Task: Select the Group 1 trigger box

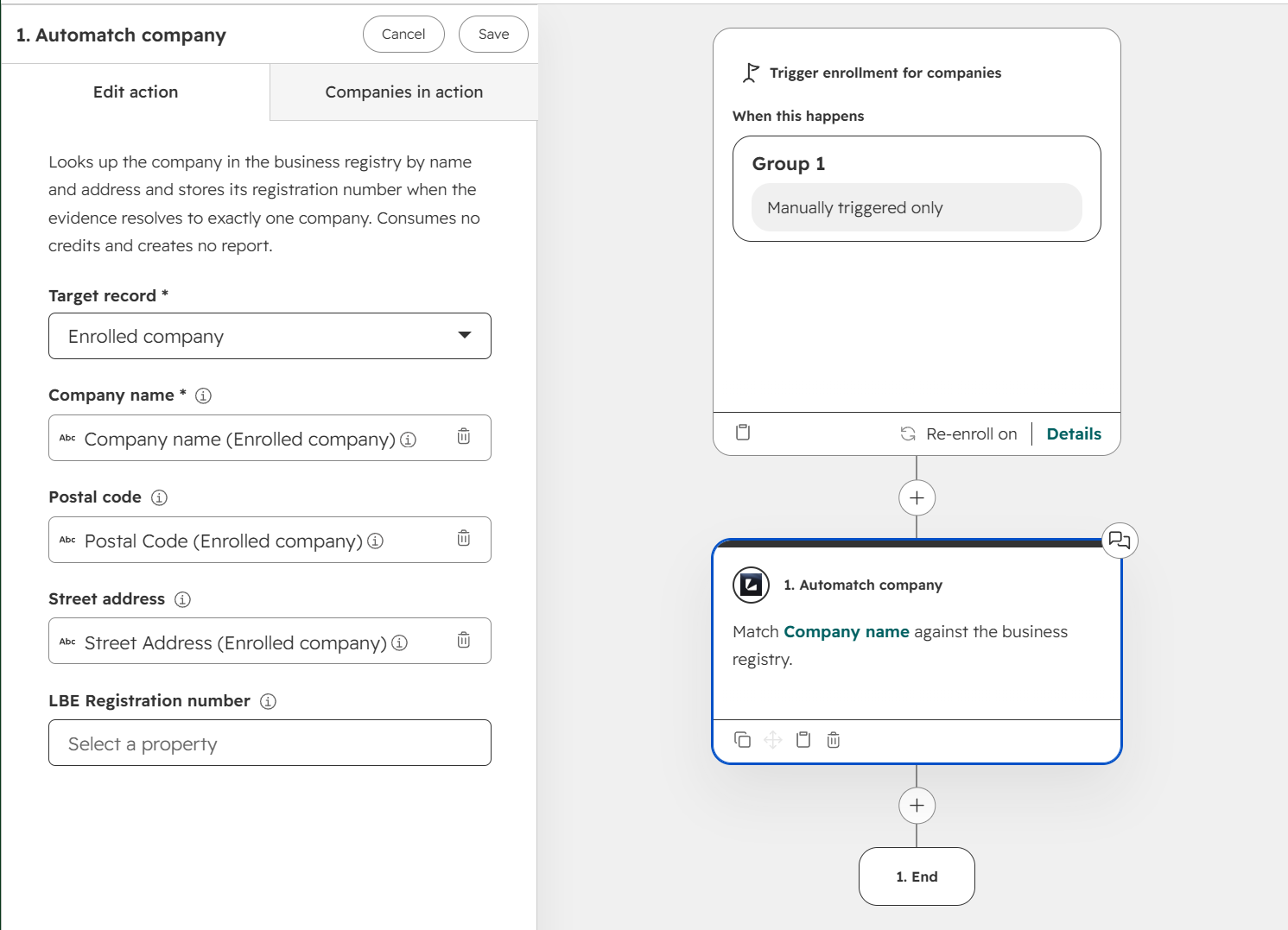Action: pos(917,188)
